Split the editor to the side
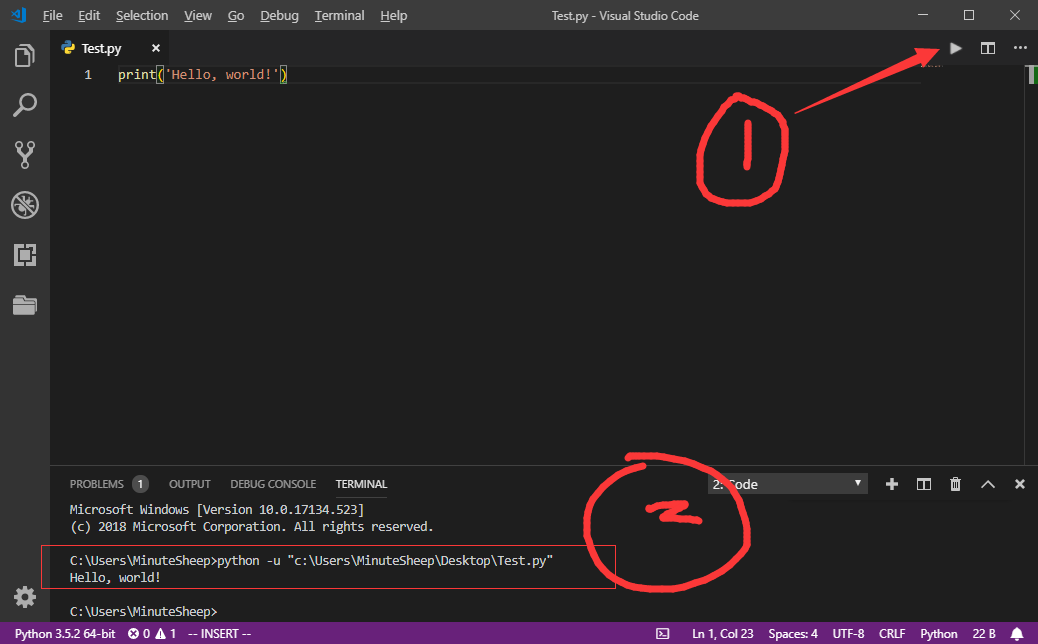This screenshot has width=1038, height=644. coord(988,47)
